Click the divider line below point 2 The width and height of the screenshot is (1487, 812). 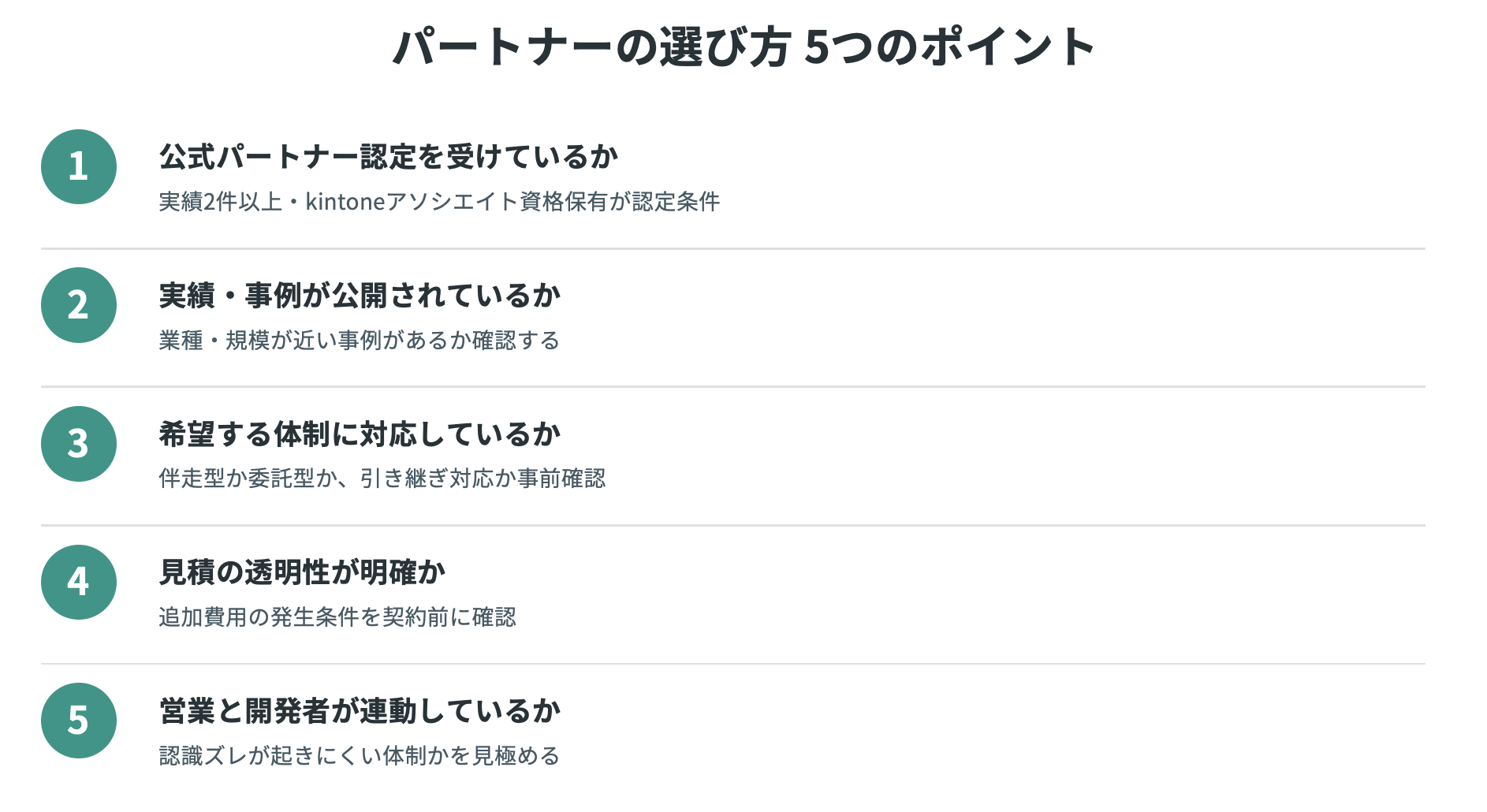[732, 387]
